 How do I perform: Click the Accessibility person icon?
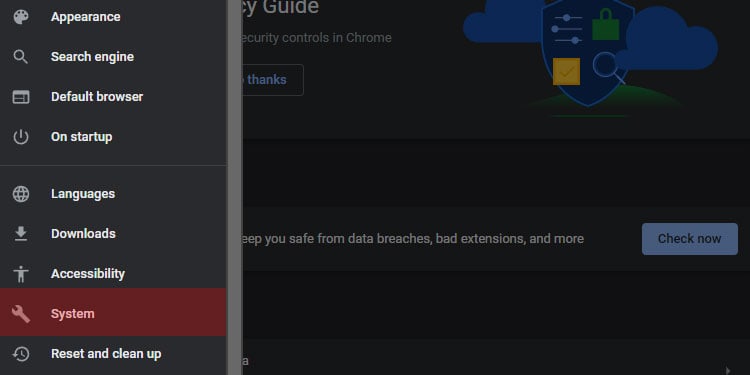click(21, 274)
